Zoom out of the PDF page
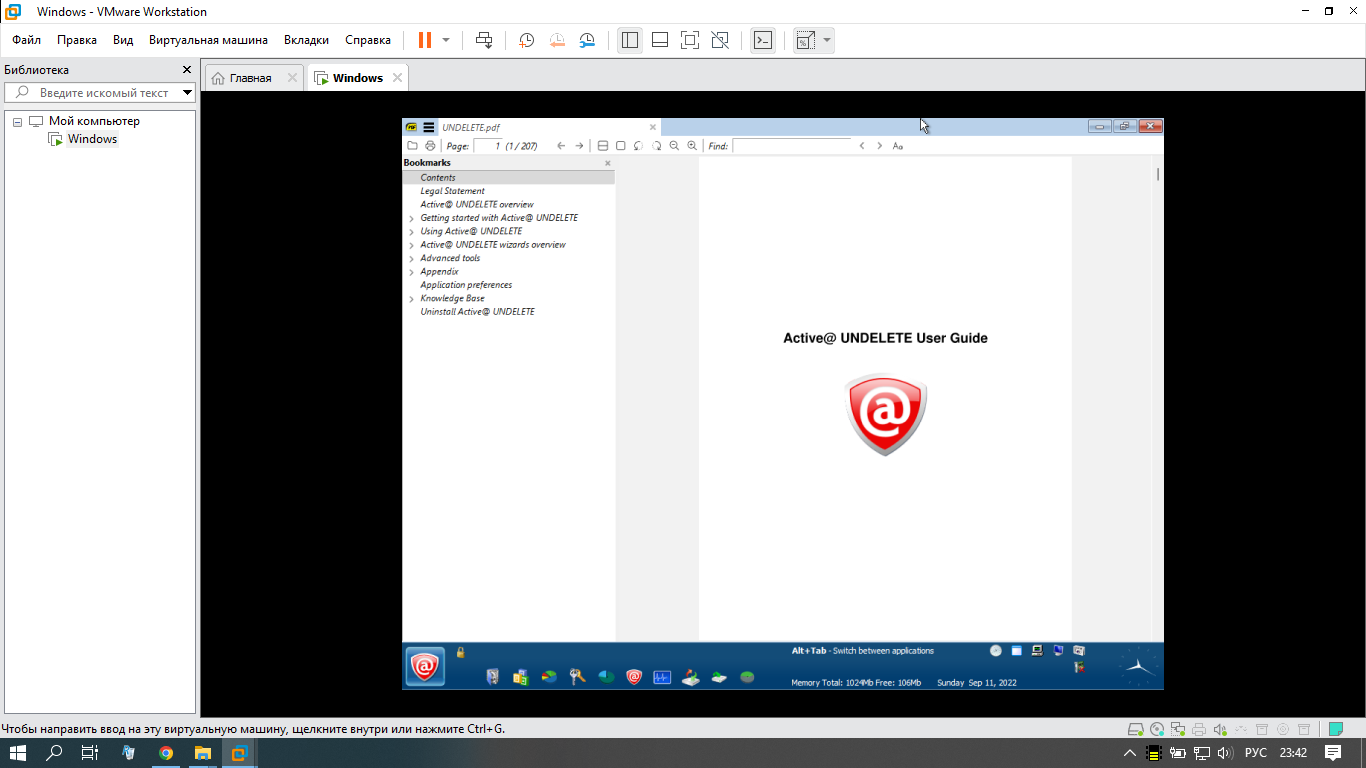The image size is (1366, 768). pos(674,146)
